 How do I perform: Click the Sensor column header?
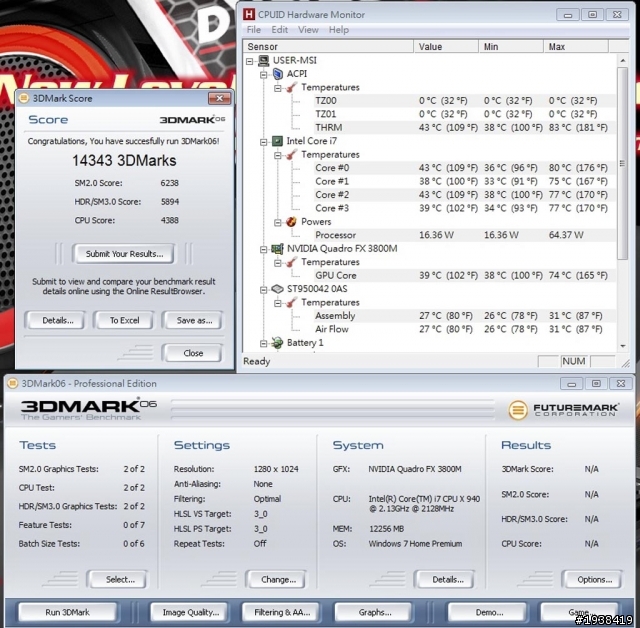point(329,47)
